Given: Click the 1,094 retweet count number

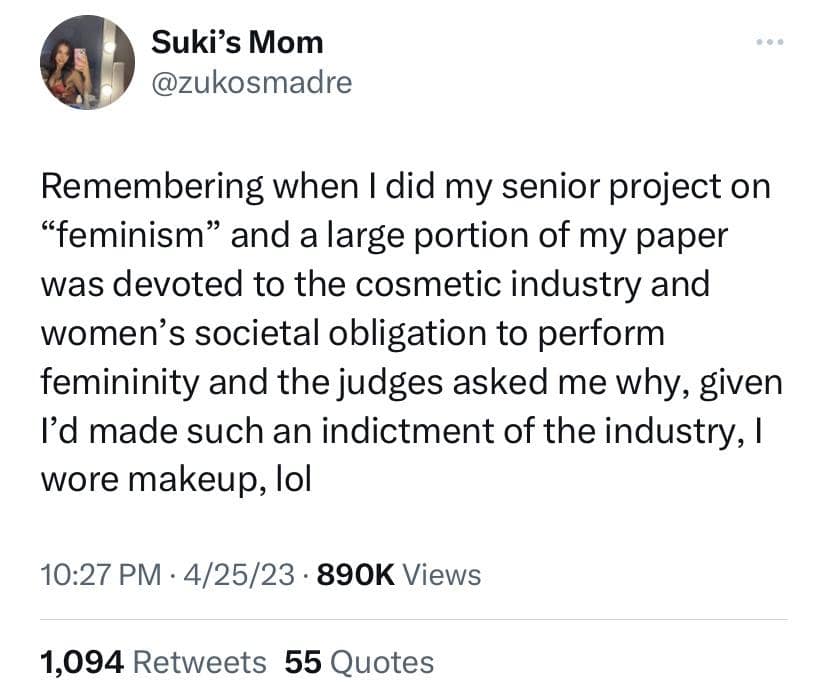Looking at the screenshot, I should tap(81, 661).
